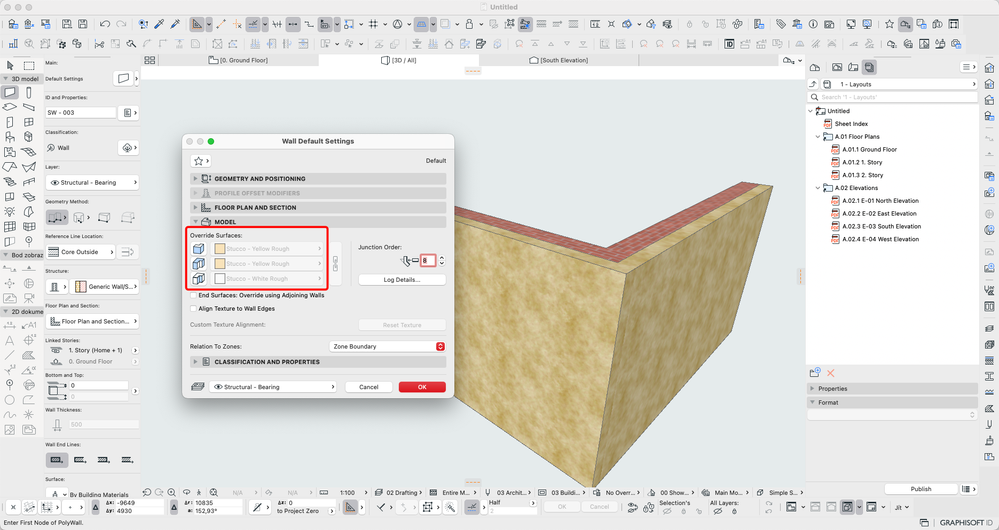Open the tab overview grid icon
The width and height of the screenshot is (999, 530).
tap(150, 60)
